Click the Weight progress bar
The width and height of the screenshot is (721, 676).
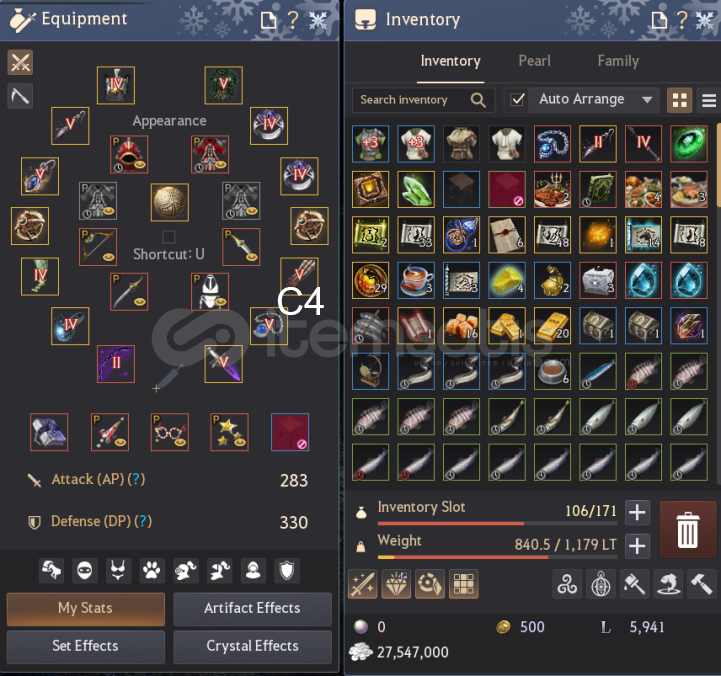tap(497, 557)
